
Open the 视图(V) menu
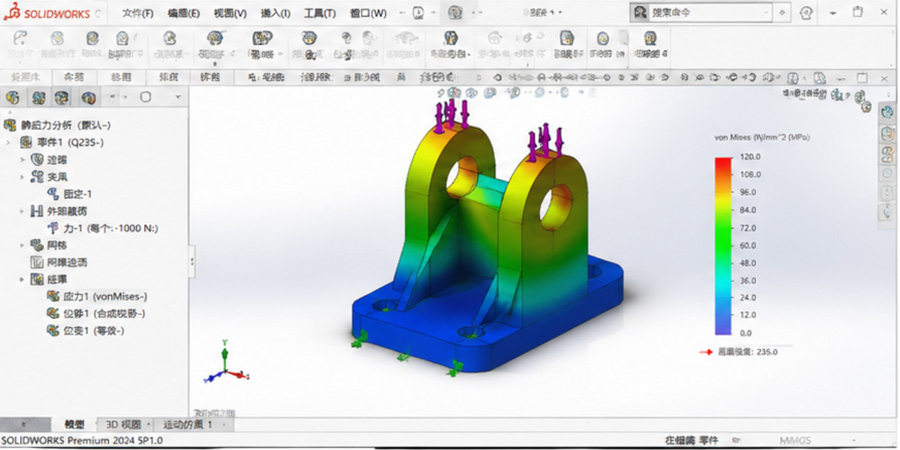click(x=230, y=13)
